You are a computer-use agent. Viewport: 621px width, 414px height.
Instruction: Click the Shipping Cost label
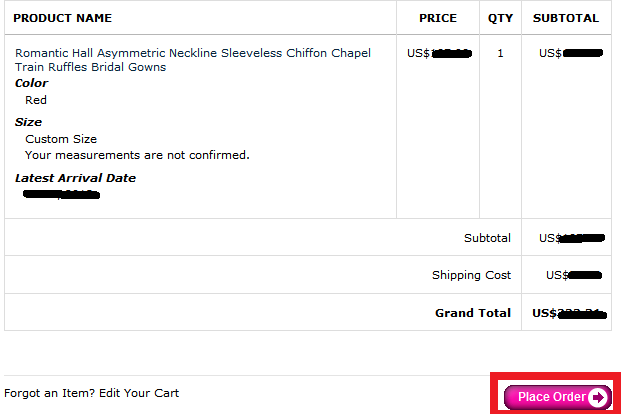(471, 275)
